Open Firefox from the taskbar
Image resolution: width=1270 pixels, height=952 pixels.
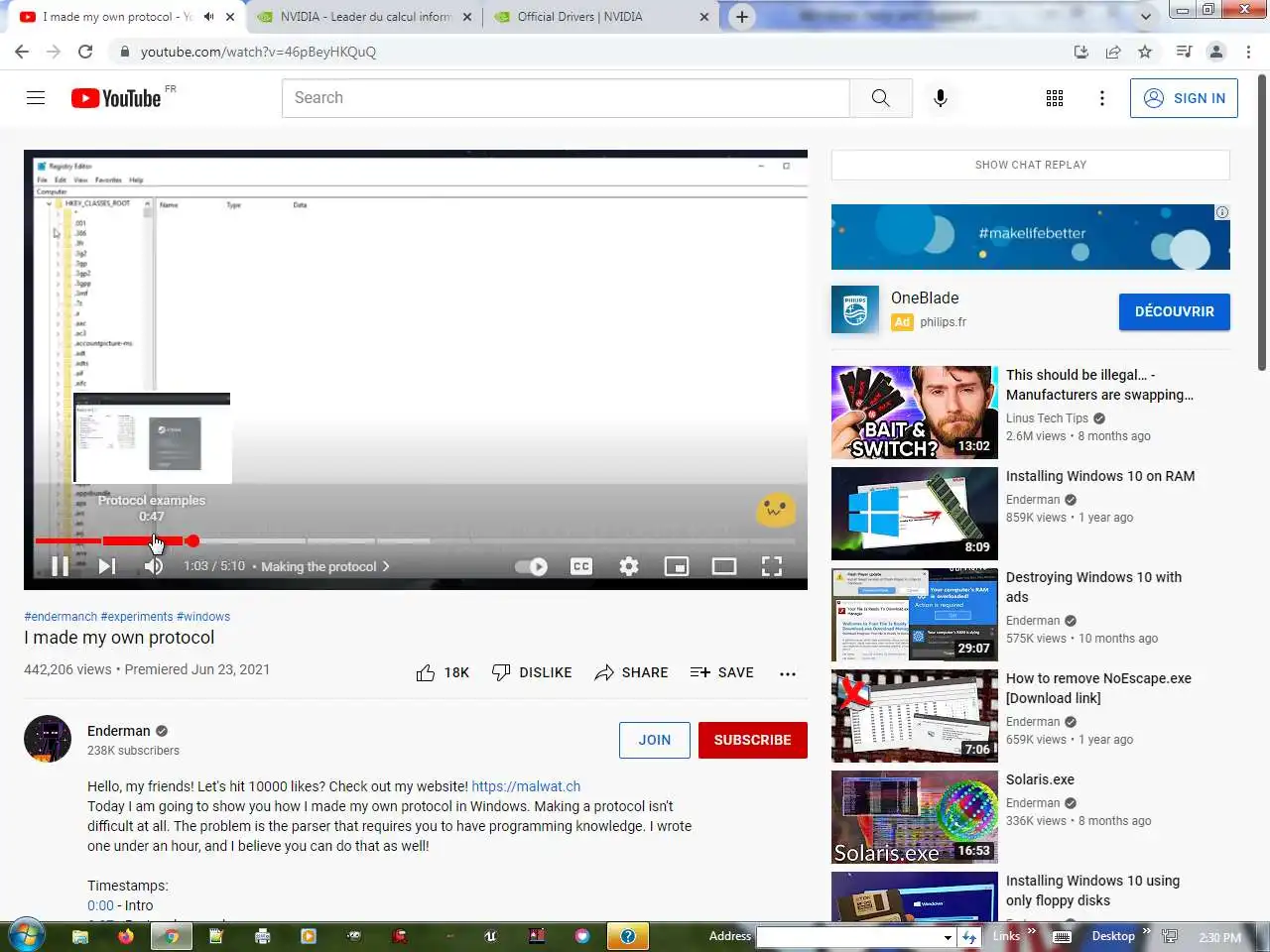126,936
